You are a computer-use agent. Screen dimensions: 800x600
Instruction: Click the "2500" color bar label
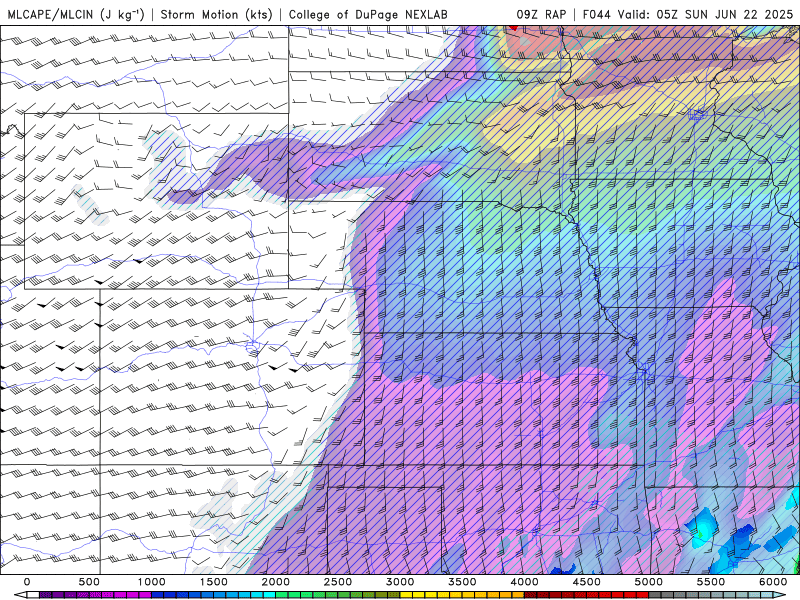click(338, 582)
